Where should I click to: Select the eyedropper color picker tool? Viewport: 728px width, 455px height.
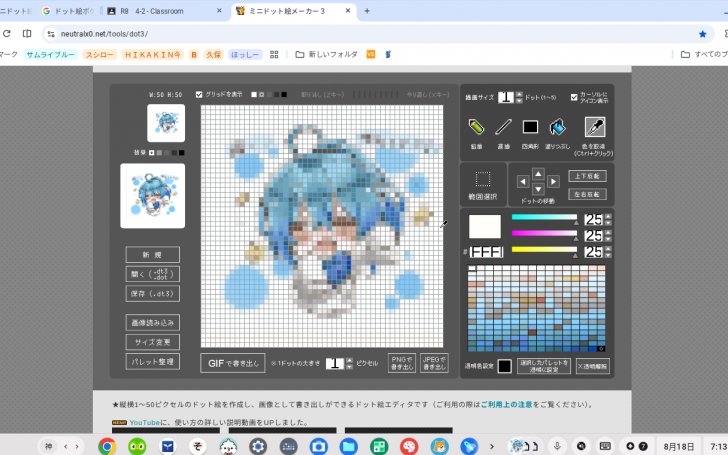(595, 127)
